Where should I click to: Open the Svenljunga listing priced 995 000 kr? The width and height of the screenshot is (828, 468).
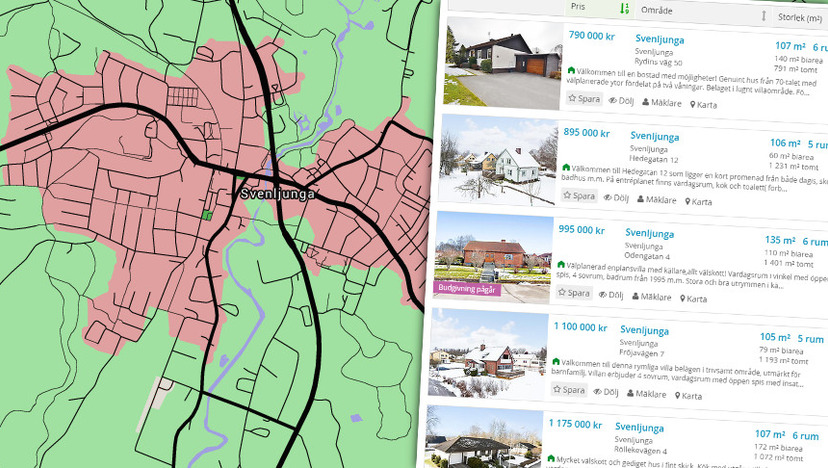[650, 233]
